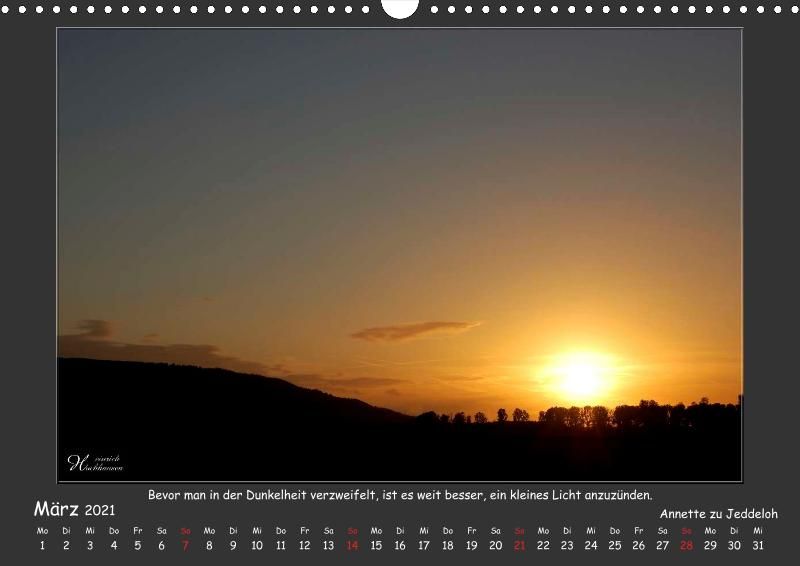
Task: Click the 'Sa' label above day 27
Action: pyautogui.click(x=662, y=531)
